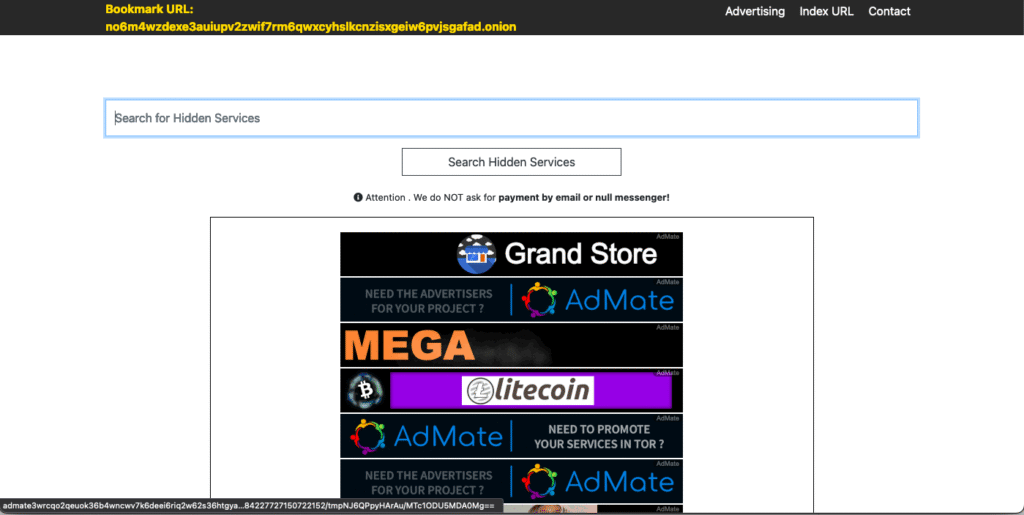Open the orange MEGA banner
Image resolution: width=1024 pixels, height=515 pixels.
(410, 346)
